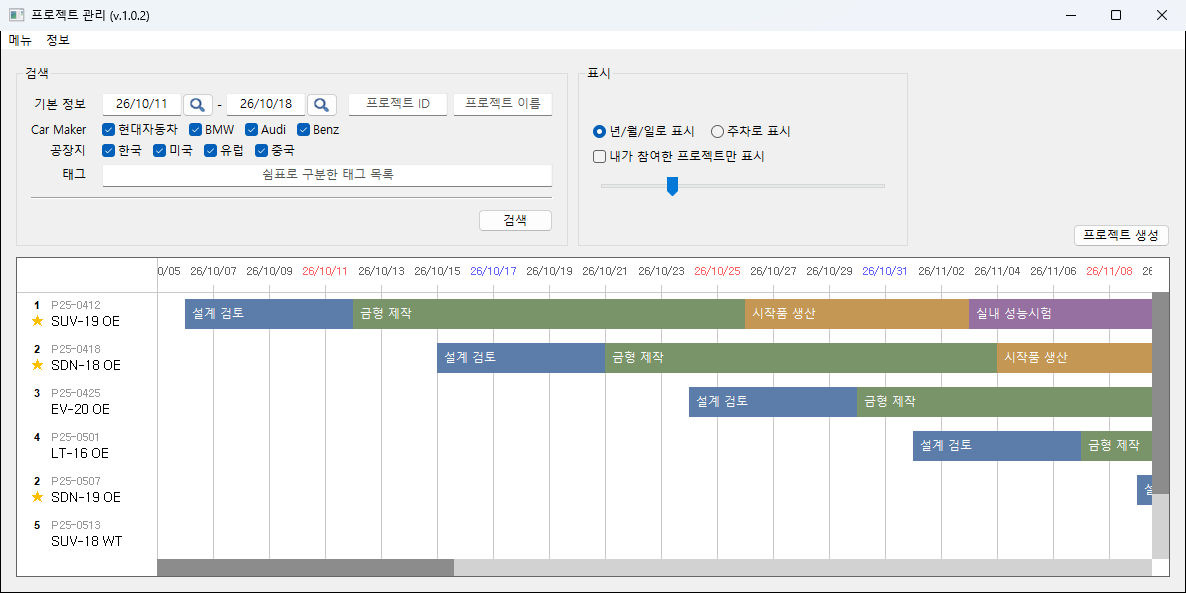The image size is (1186, 593).
Task: Click the date header 26/10/21
Action: point(605,271)
